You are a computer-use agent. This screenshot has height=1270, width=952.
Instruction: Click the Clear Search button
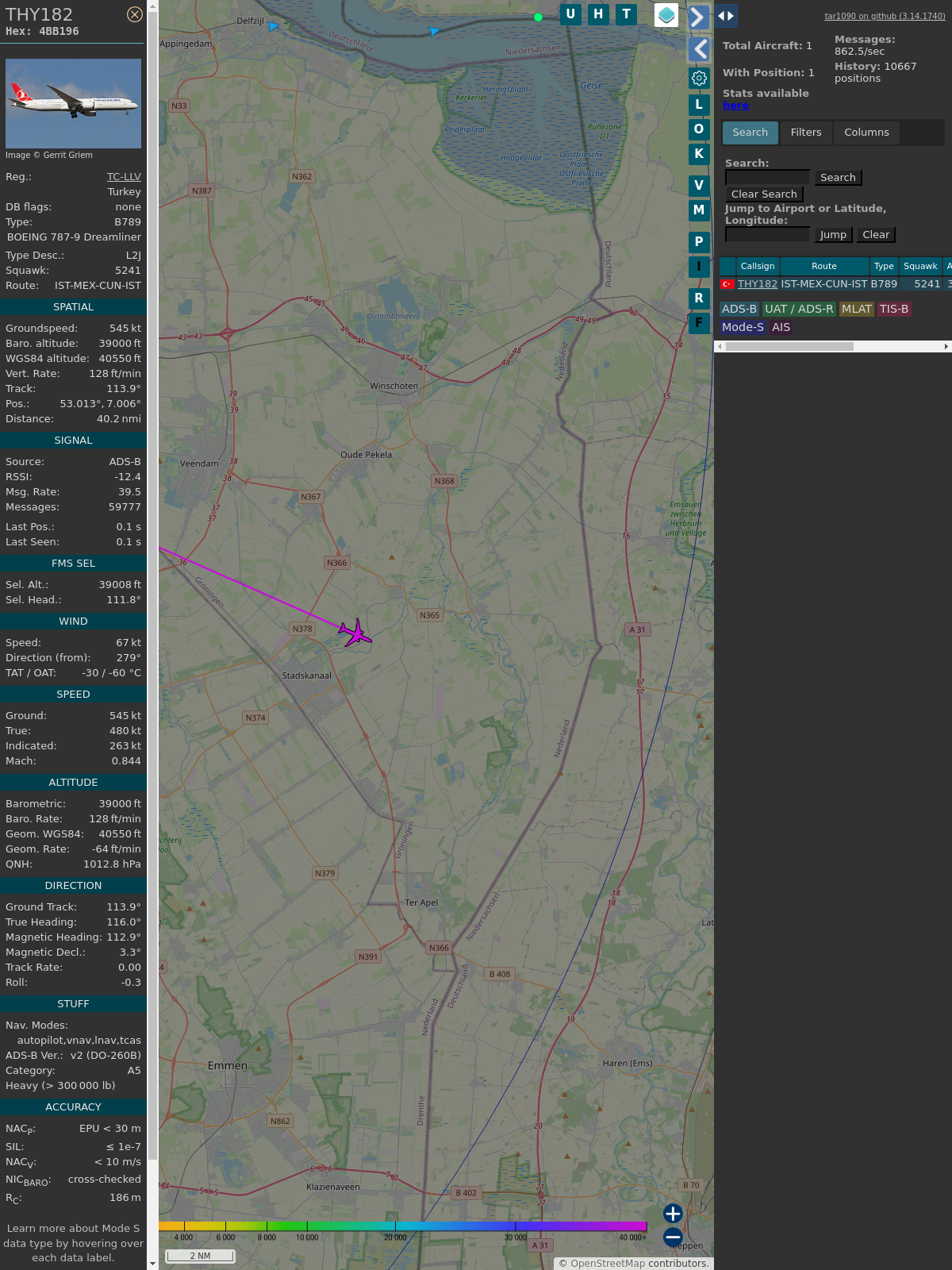pyautogui.click(x=764, y=194)
